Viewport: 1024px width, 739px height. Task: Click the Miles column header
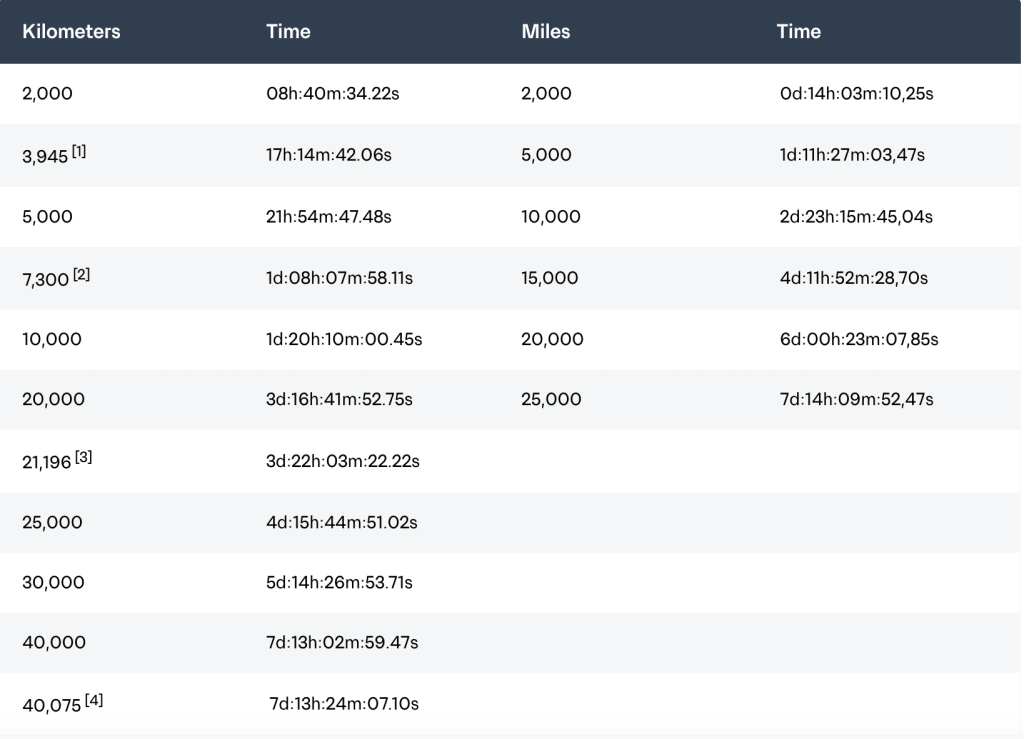546,32
